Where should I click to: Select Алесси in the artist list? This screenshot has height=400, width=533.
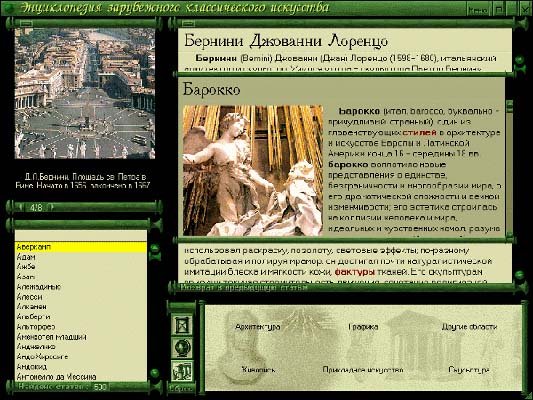point(81,297)
